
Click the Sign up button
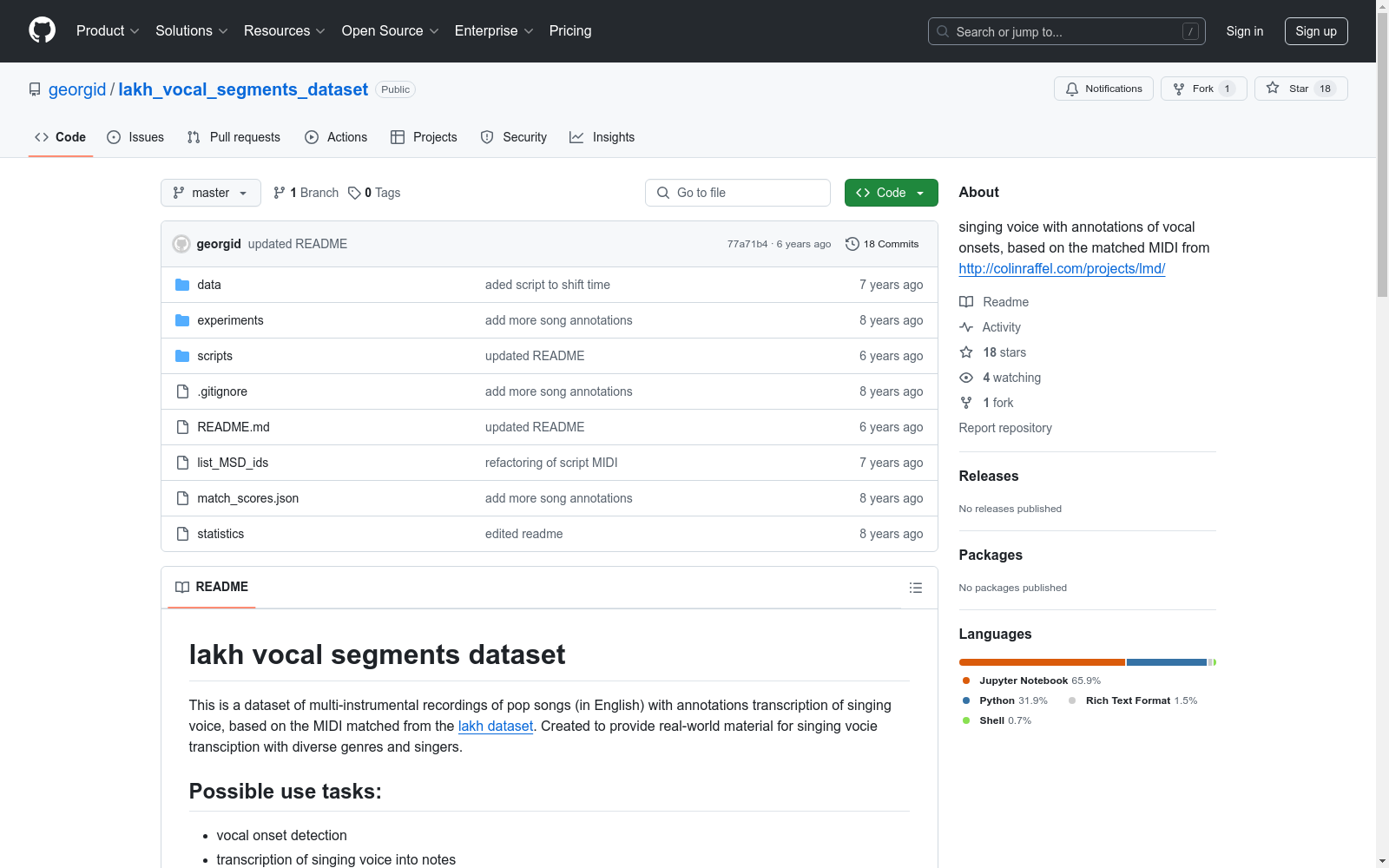coord(1316,31)
